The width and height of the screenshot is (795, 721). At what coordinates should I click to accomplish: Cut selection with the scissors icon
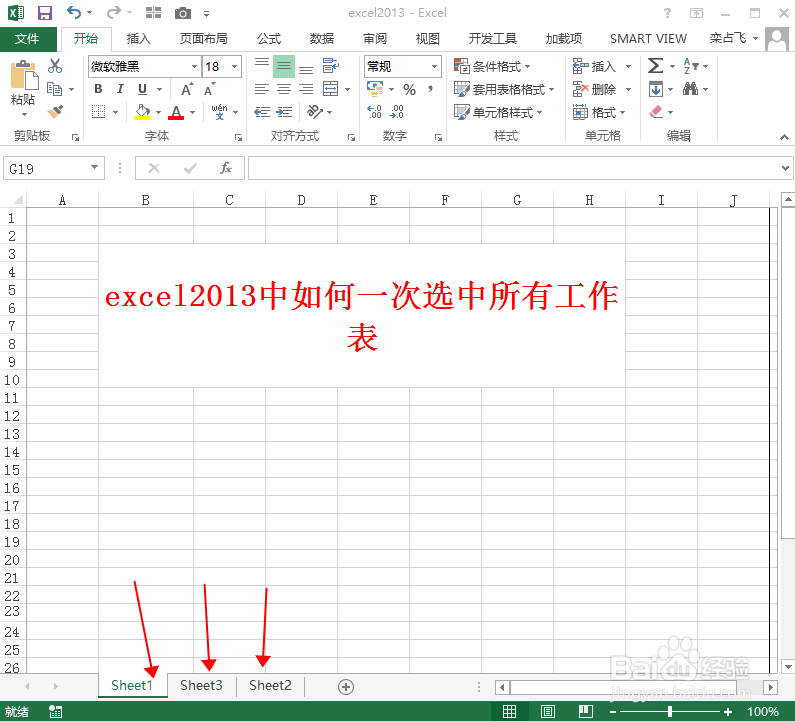pyautogui.click(x=55, y=66)
